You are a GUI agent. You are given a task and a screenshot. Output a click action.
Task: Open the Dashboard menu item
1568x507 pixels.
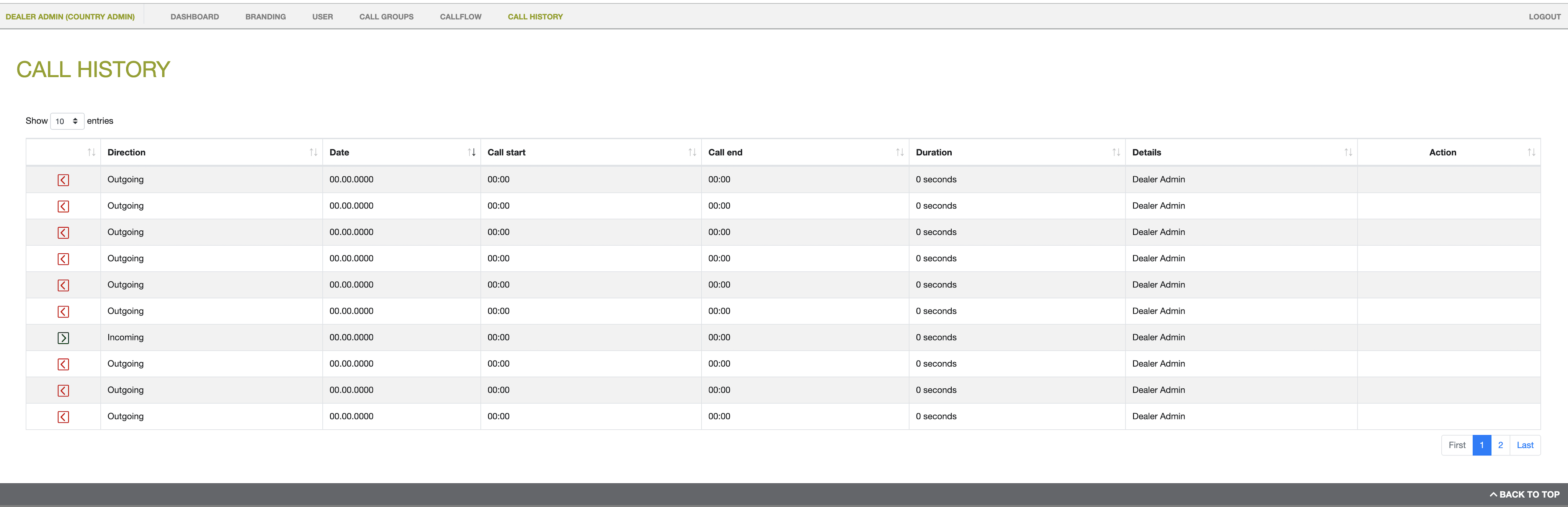click(x=195, y=16)
